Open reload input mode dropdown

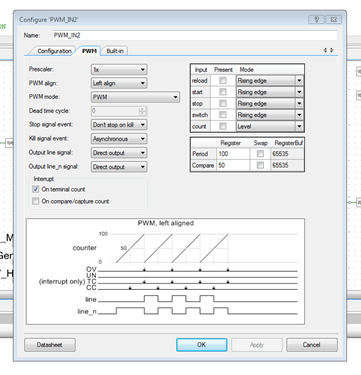coord(270,81)
